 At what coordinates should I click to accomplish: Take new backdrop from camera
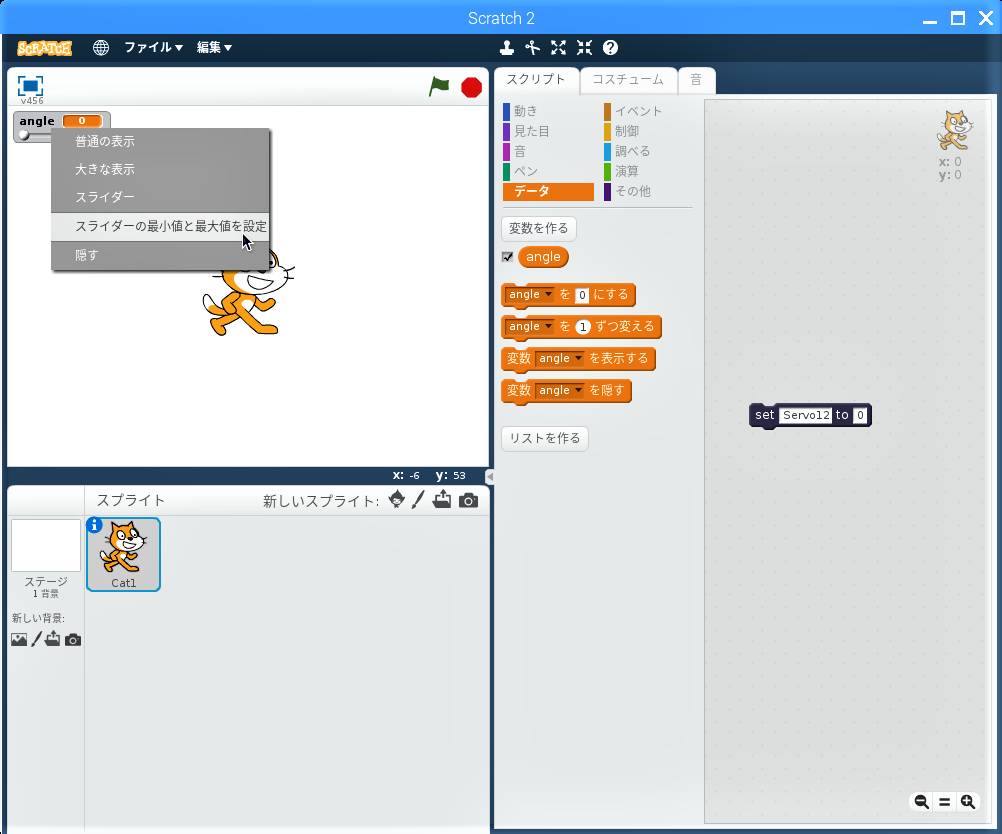[73, 640]
